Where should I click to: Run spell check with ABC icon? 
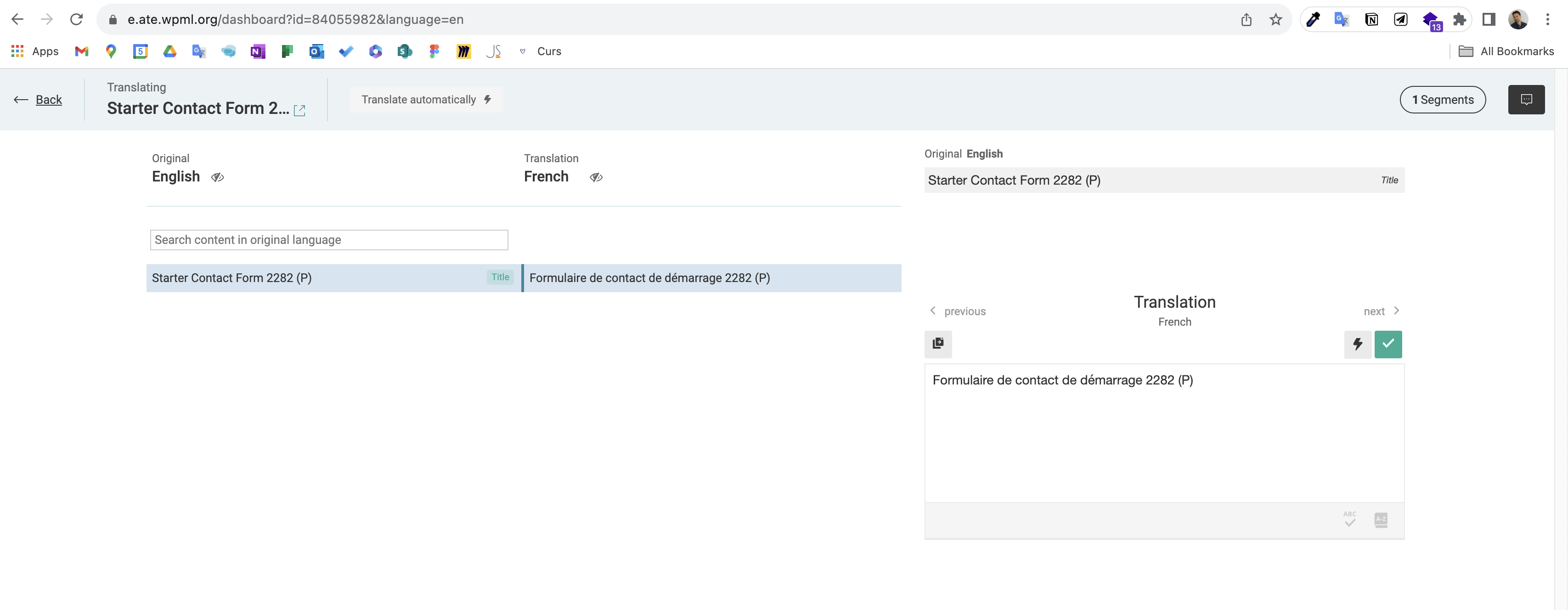click(1349, 520)
